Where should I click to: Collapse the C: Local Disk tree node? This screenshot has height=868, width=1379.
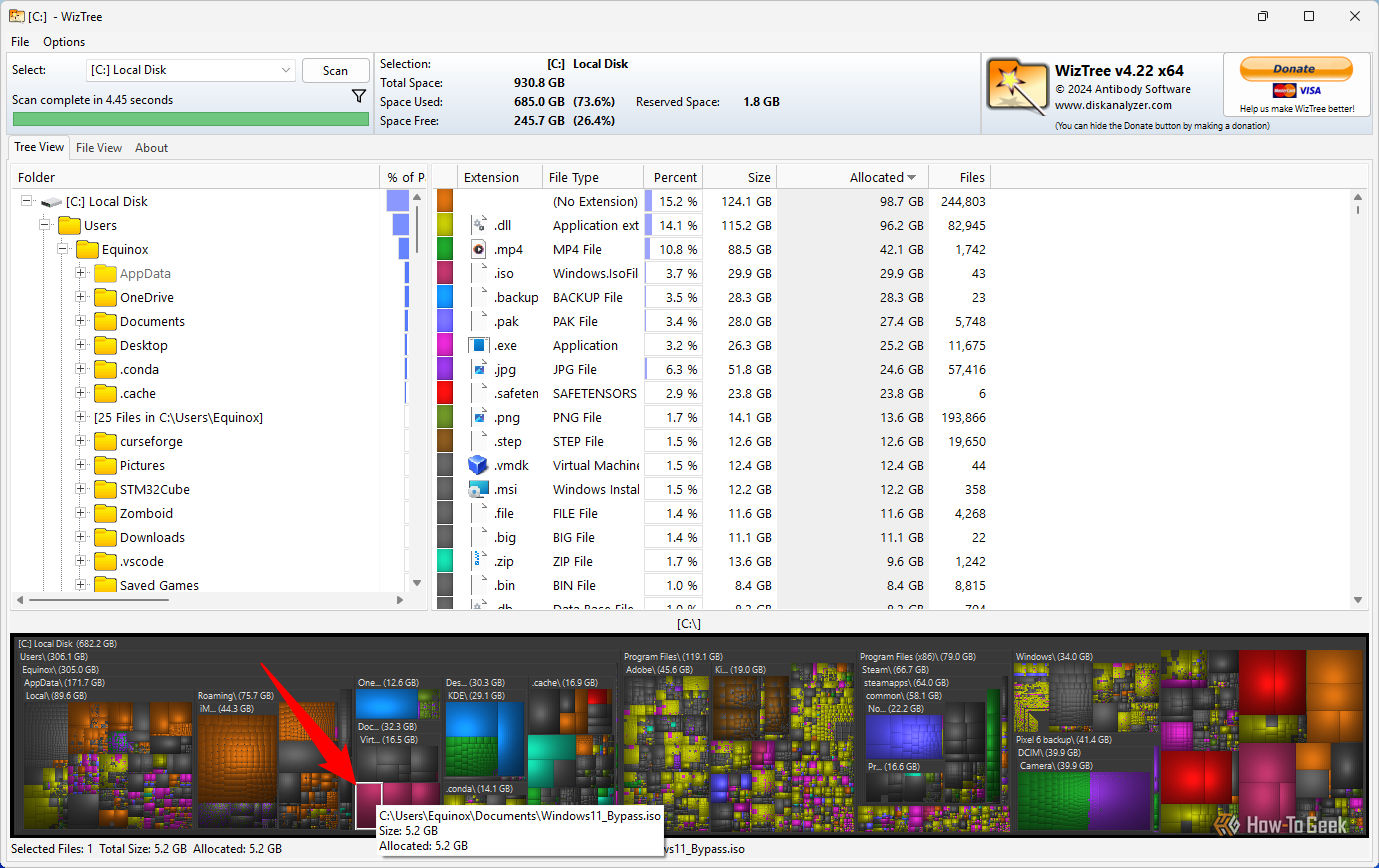pyautogui.click(x=27, y=202)
